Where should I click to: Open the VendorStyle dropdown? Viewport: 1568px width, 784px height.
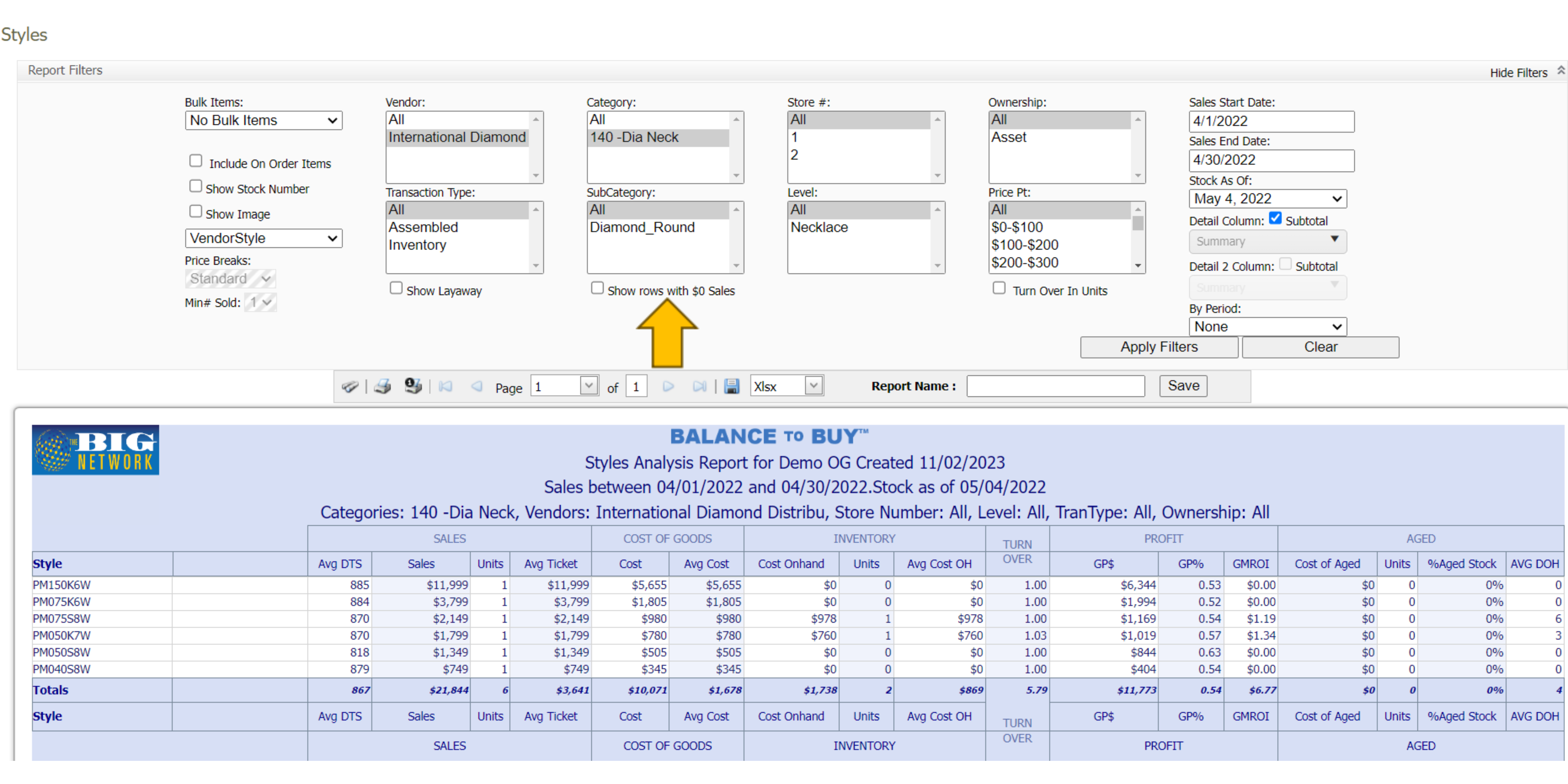coord(264,239)
